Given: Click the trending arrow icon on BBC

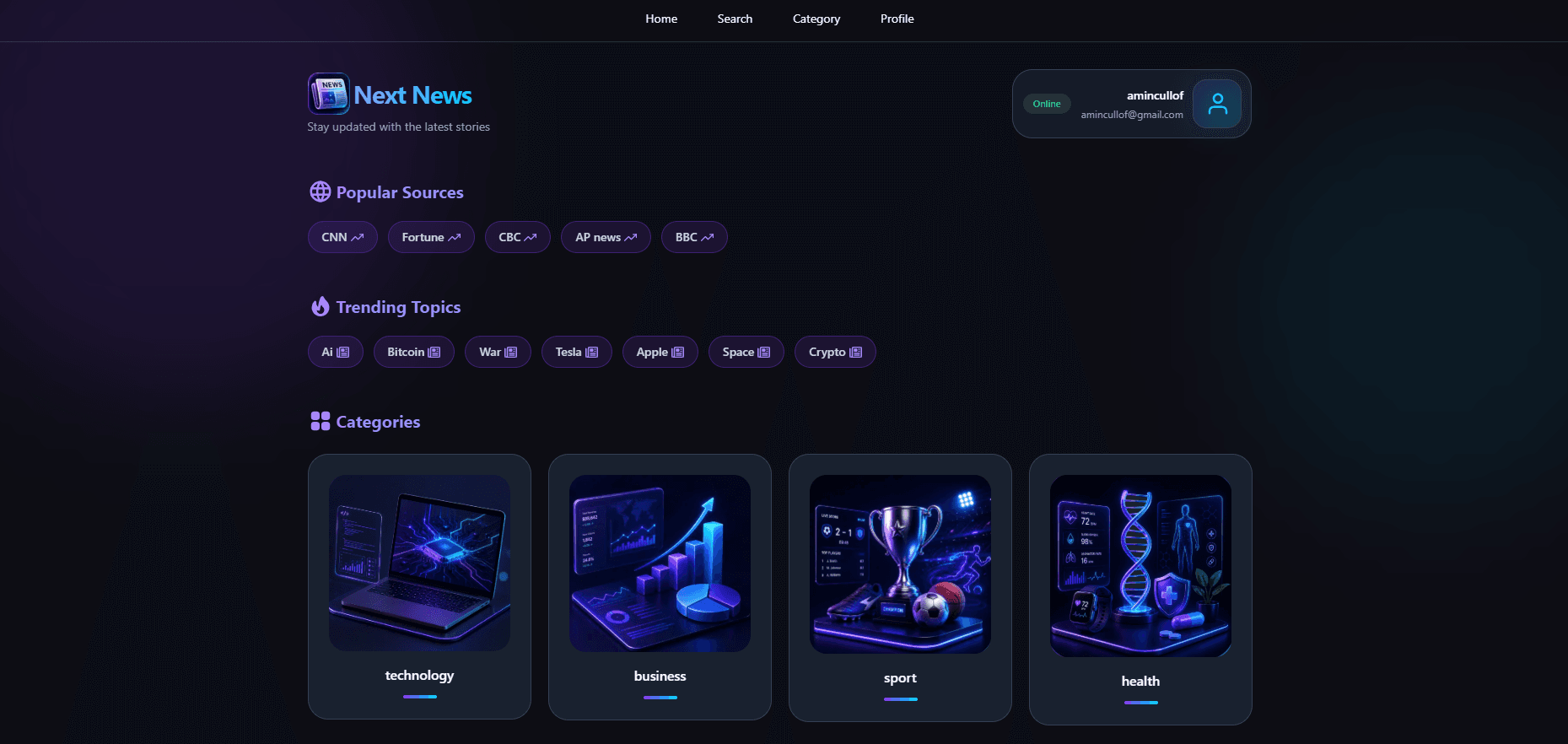Looking at the screenshot, I should (x=708, y=237).
